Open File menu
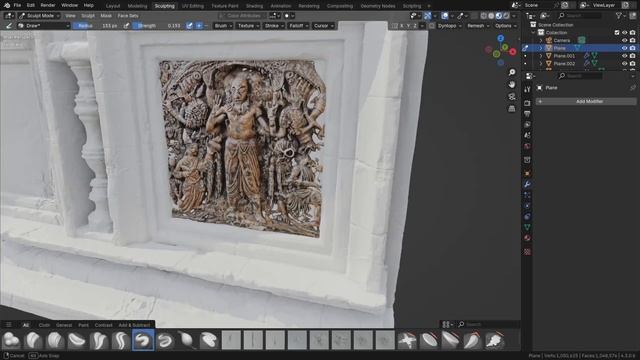The image size is (640, 360). [17, 5]
